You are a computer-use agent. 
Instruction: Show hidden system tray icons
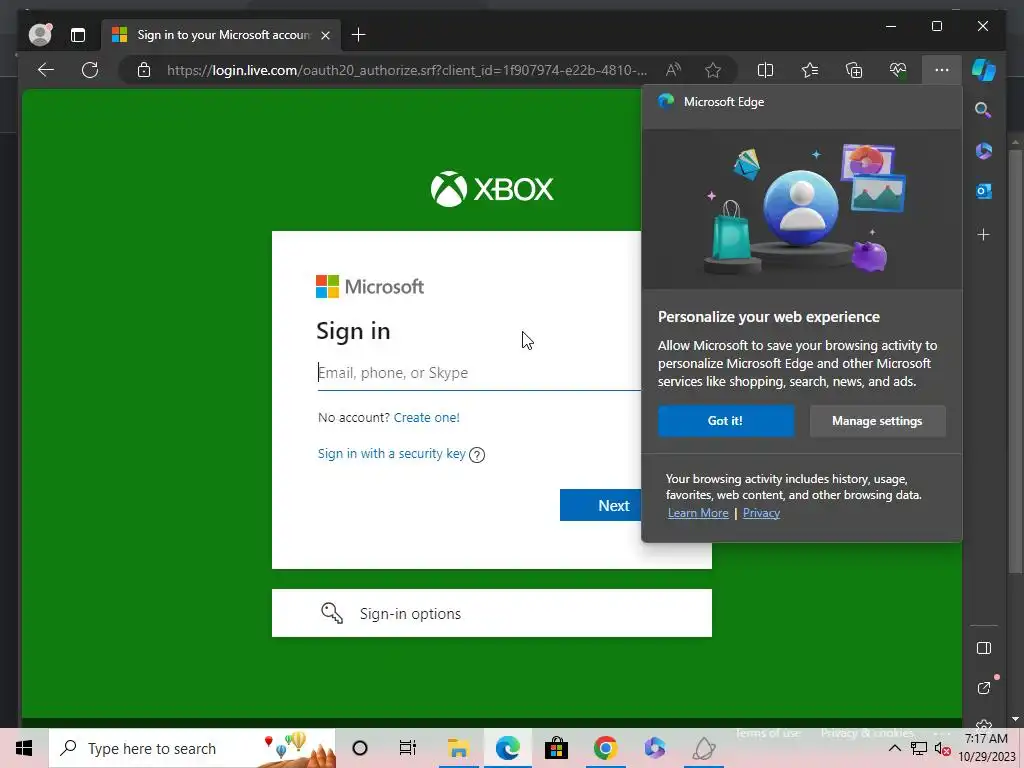(895, 748)
